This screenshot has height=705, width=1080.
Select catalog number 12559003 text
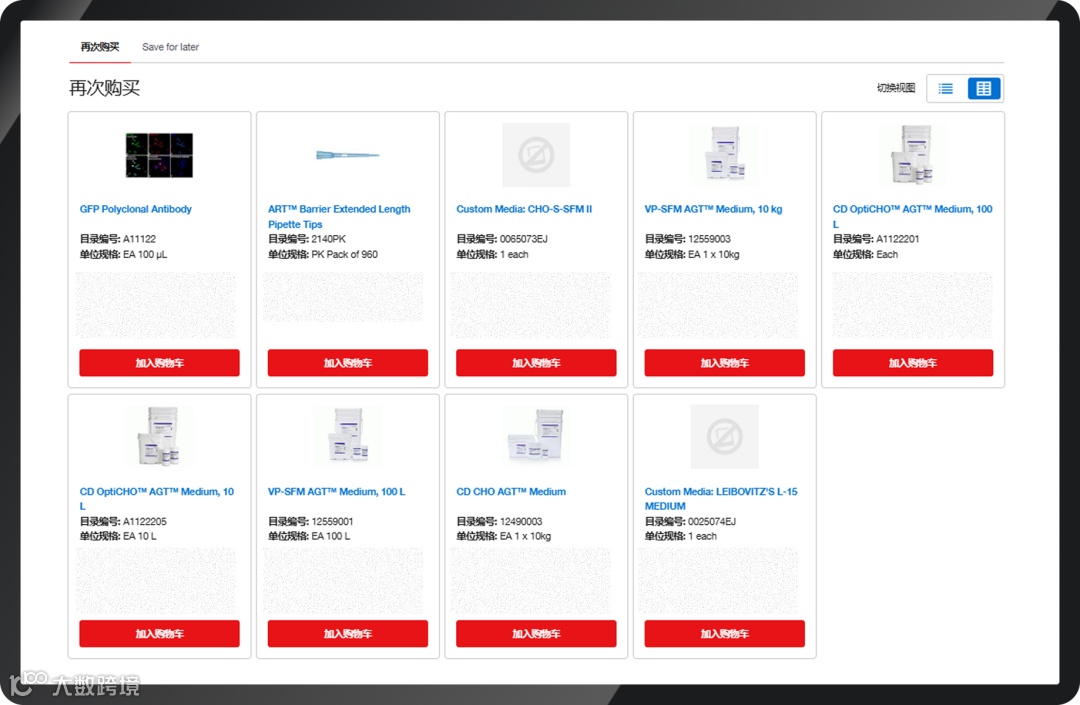point(709,239)
